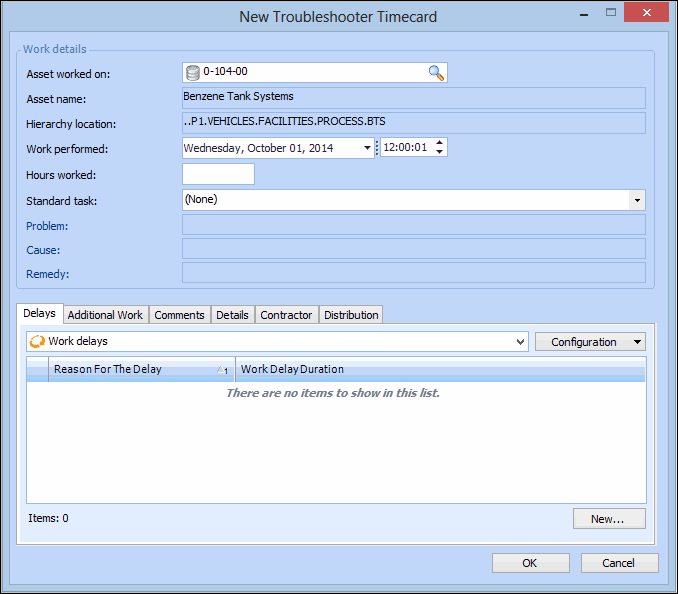
Task: Cancel the new timecard dialog
Action: pos(619,563)
